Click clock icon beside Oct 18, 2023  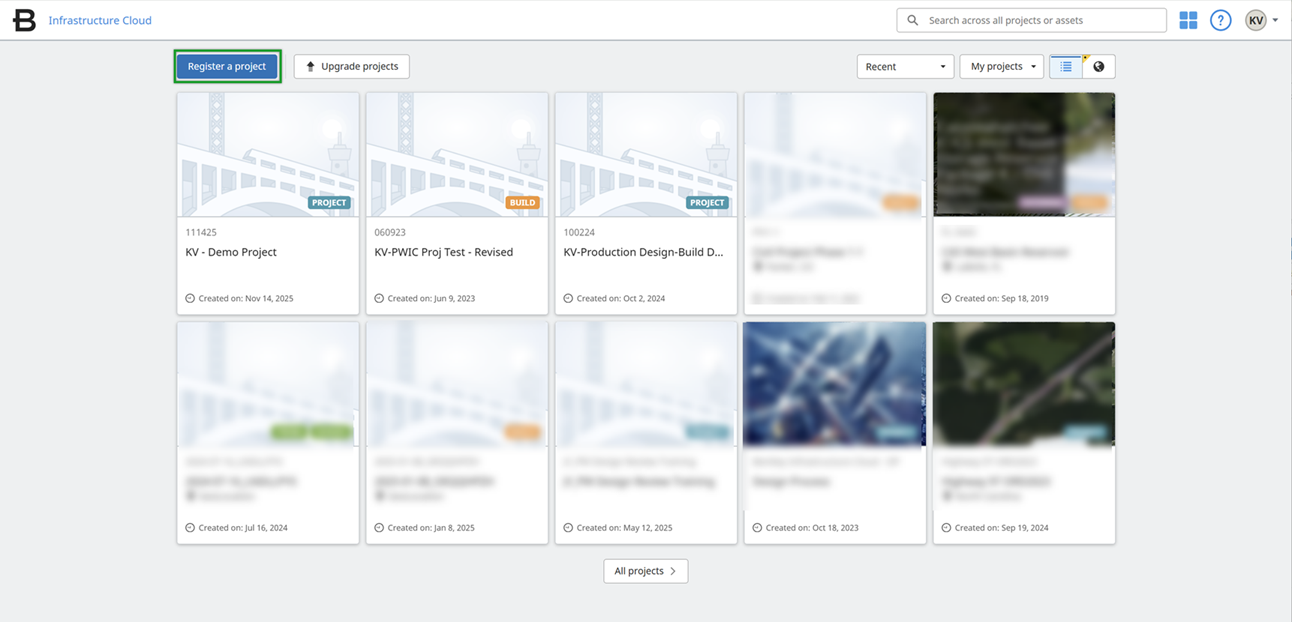(x=757, y=527)
